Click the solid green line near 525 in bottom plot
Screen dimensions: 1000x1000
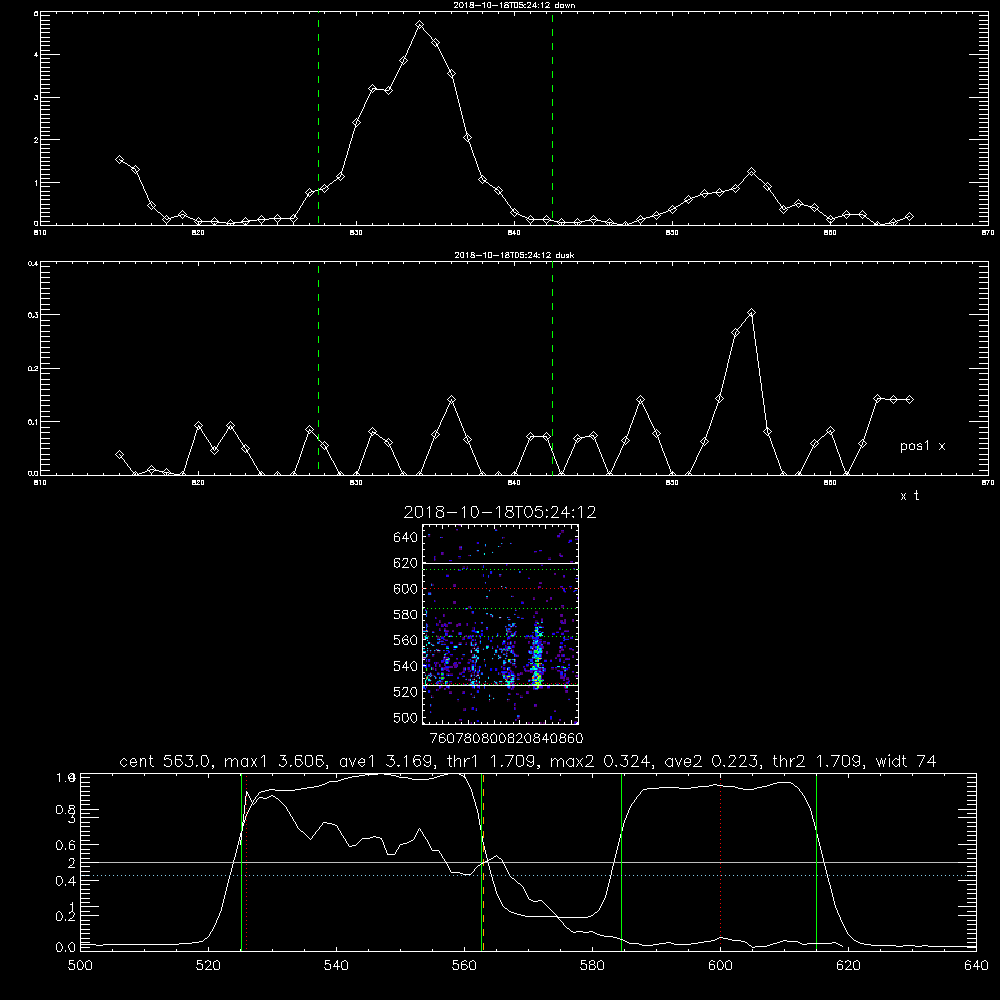pos(241,862)
